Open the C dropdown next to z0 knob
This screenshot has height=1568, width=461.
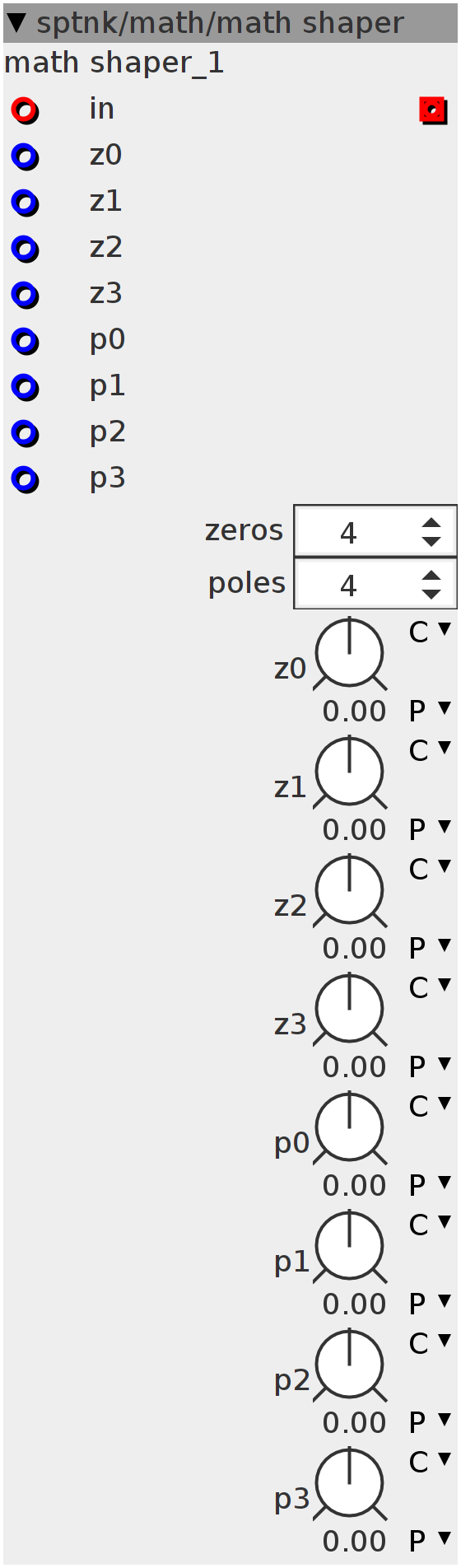point(431,632)
